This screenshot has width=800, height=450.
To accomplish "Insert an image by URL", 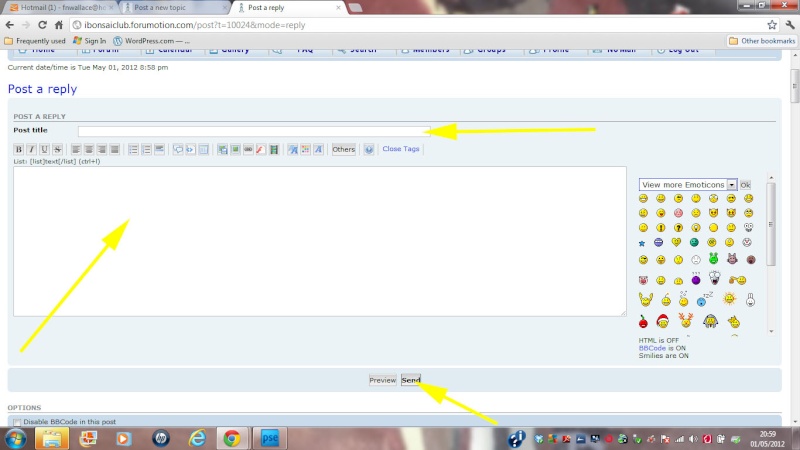I will tap(235, 149).
